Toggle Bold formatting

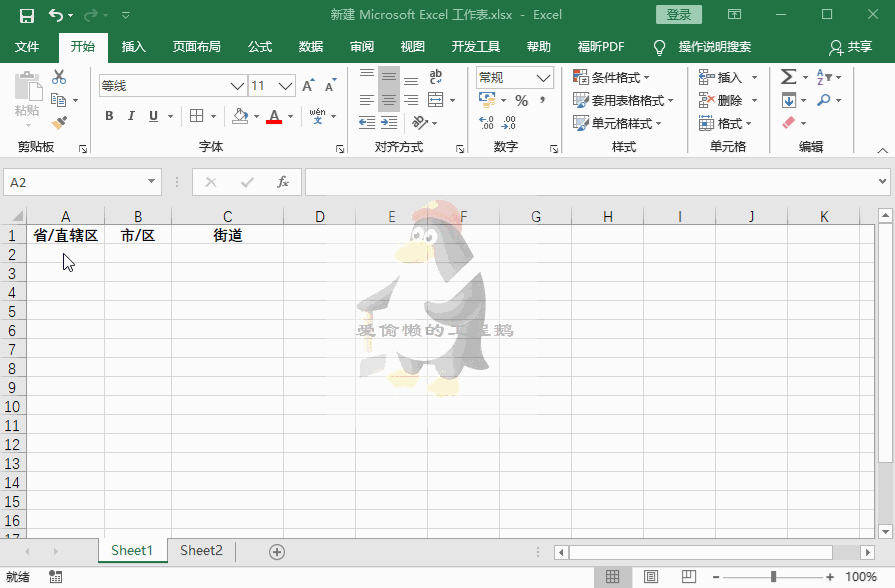click(x=109, y=116)
